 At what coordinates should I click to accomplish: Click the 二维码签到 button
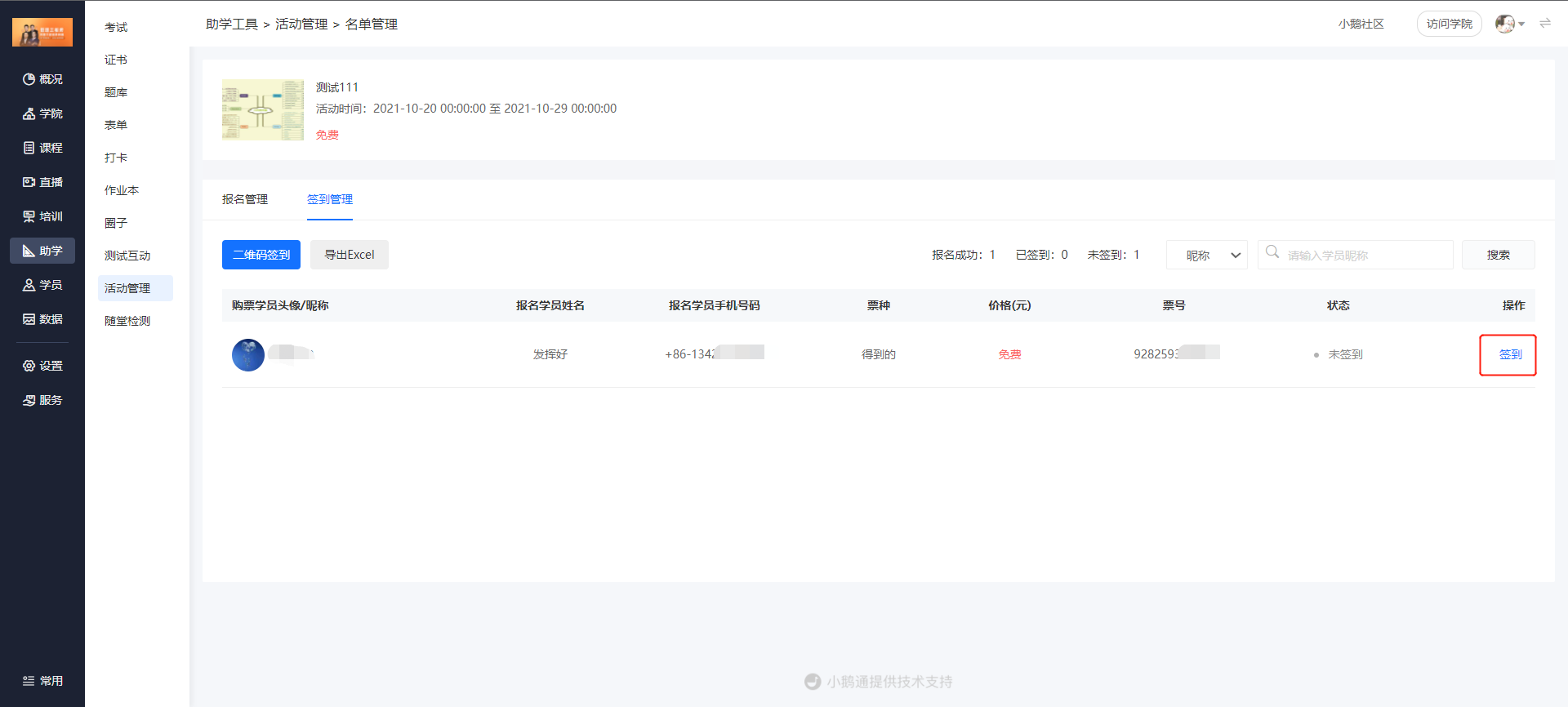click(261, 255)
